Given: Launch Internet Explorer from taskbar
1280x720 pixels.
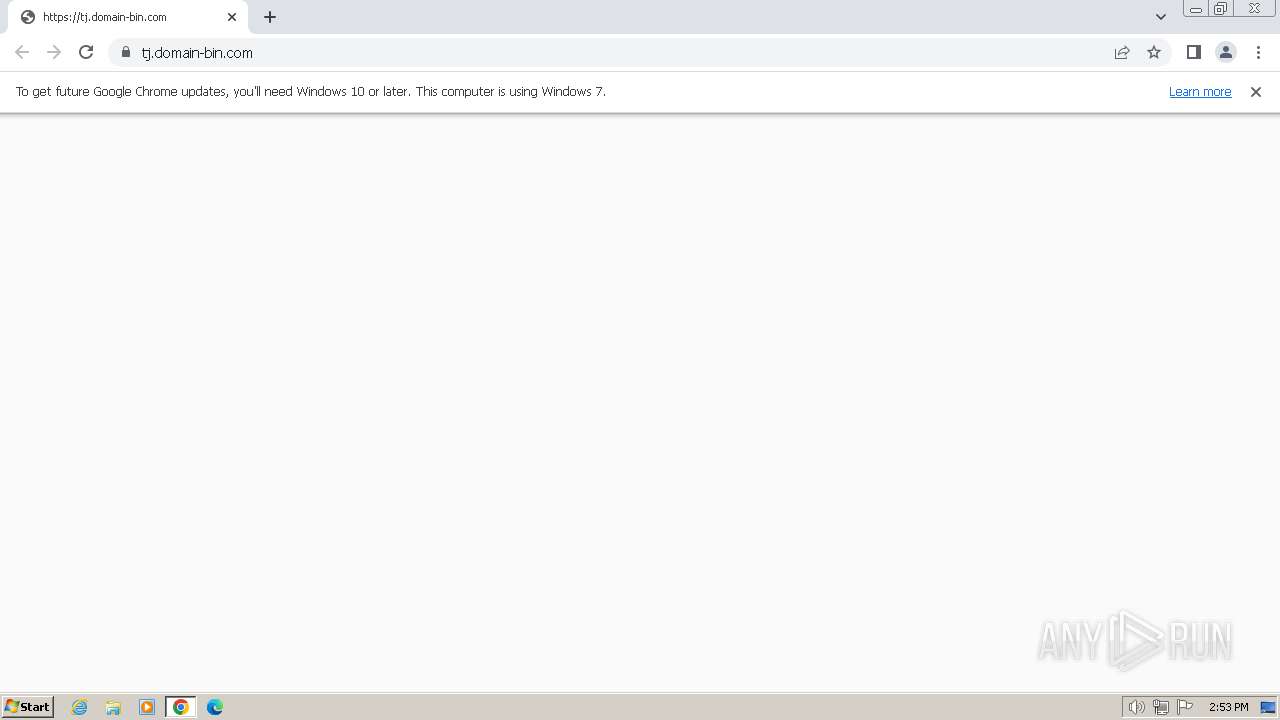Looking at the screenshot, I should pyautogui.click(x=80, y=707).
